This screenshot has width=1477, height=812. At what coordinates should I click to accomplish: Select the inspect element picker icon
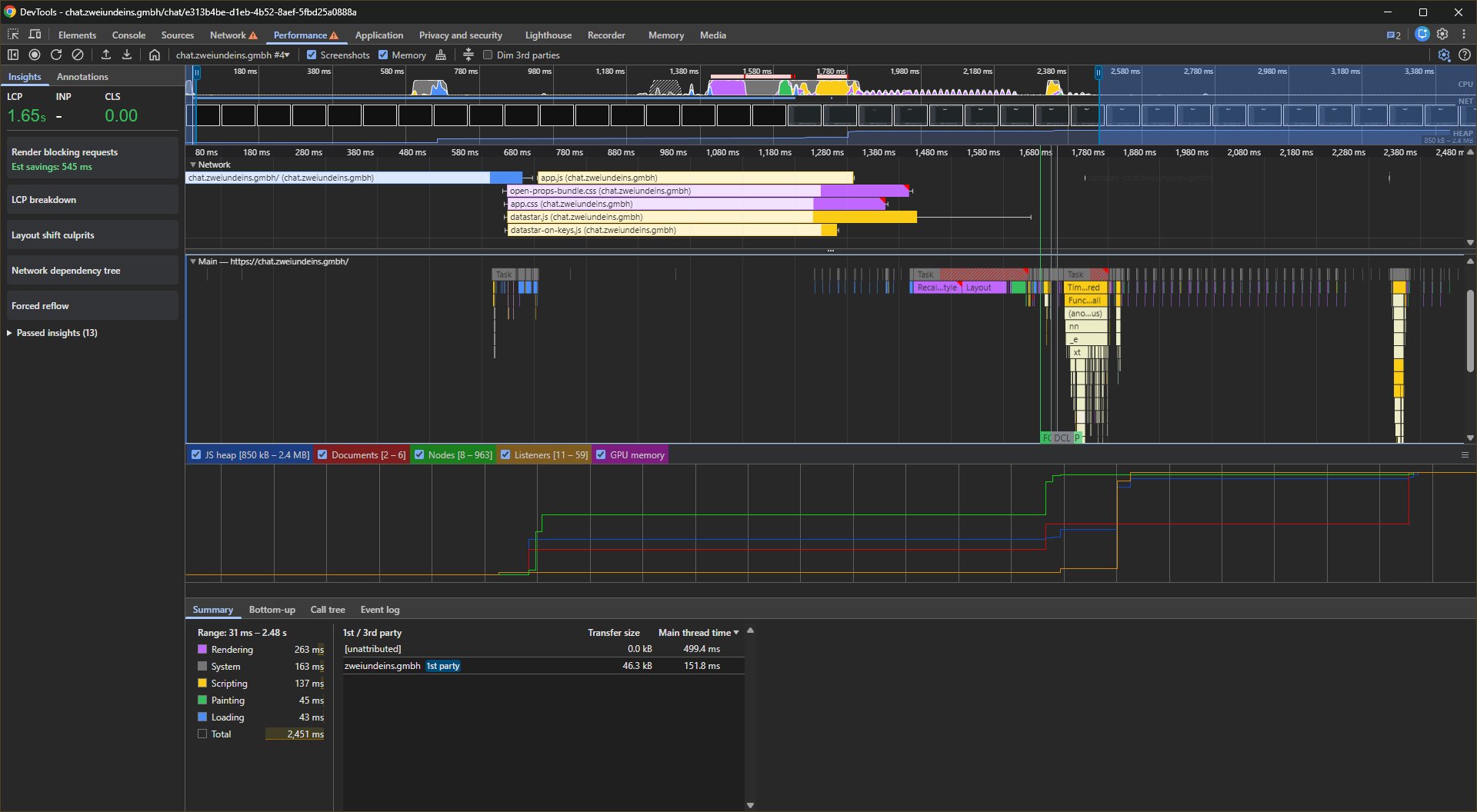(13, 35)
